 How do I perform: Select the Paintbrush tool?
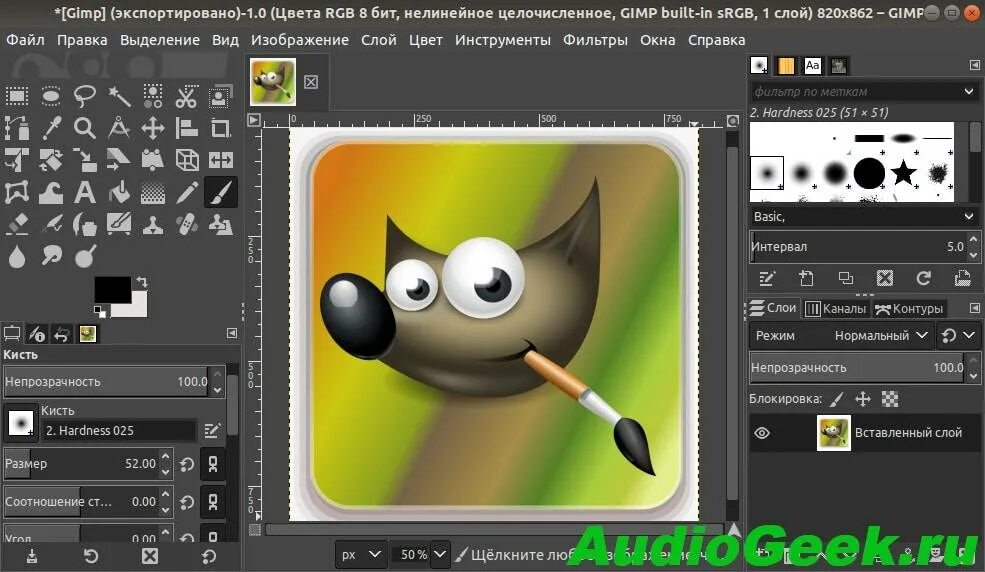220,192
